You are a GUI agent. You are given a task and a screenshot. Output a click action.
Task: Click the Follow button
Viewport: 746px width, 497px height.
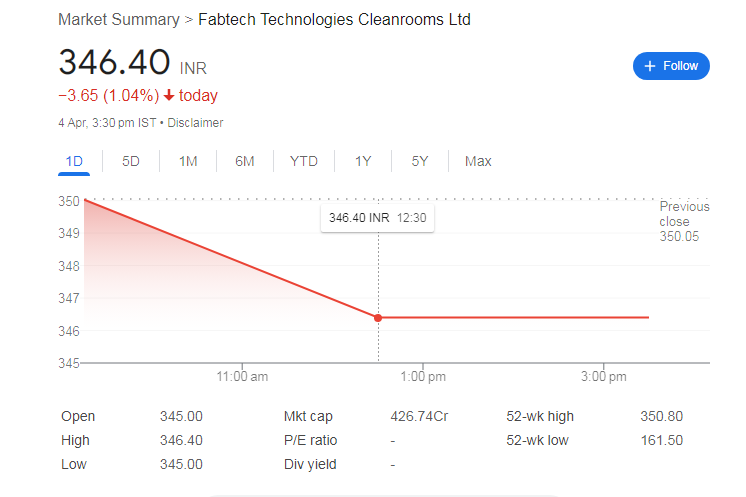(x=672, y=66)
